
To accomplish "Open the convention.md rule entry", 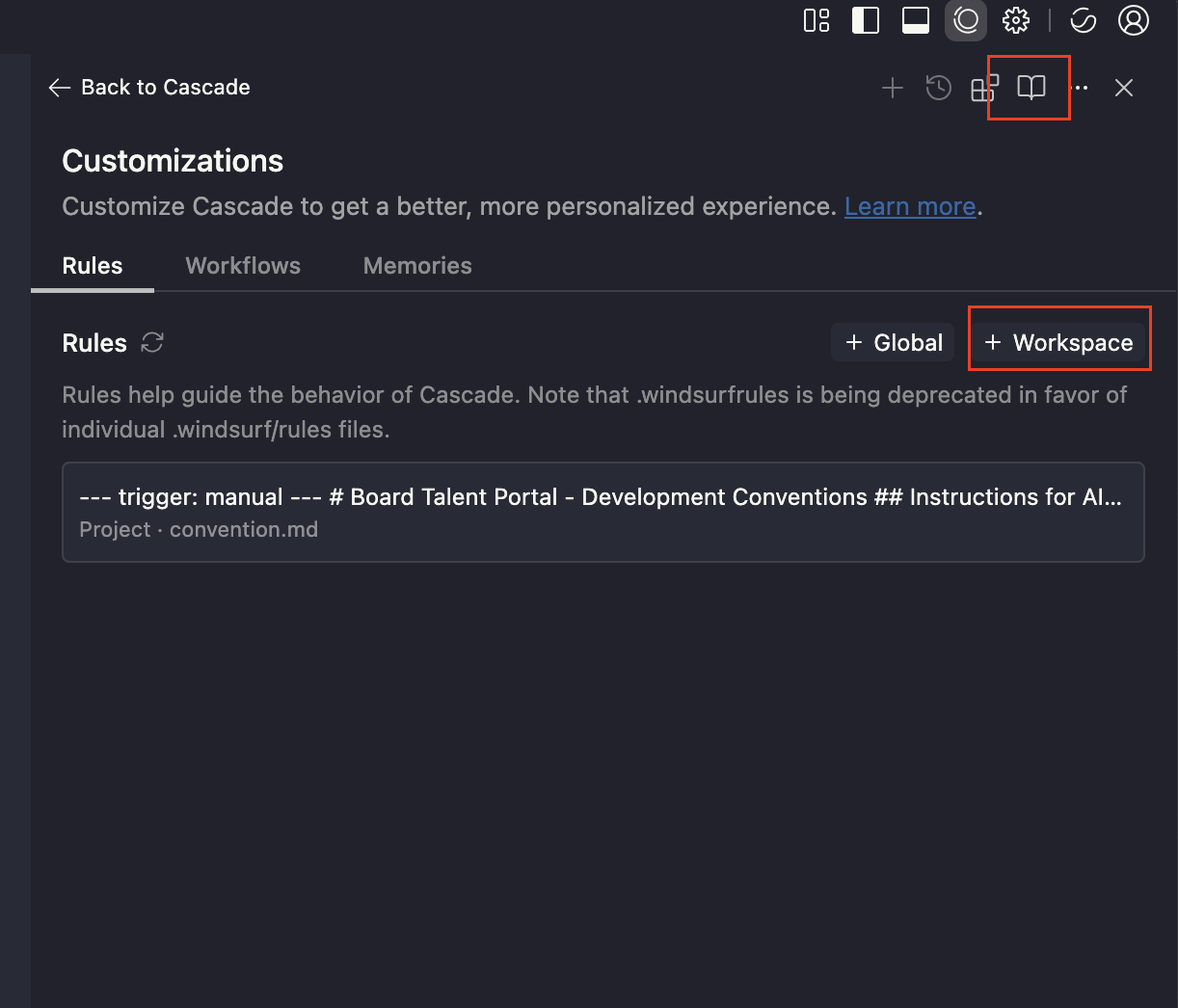I will coord(602,512).
